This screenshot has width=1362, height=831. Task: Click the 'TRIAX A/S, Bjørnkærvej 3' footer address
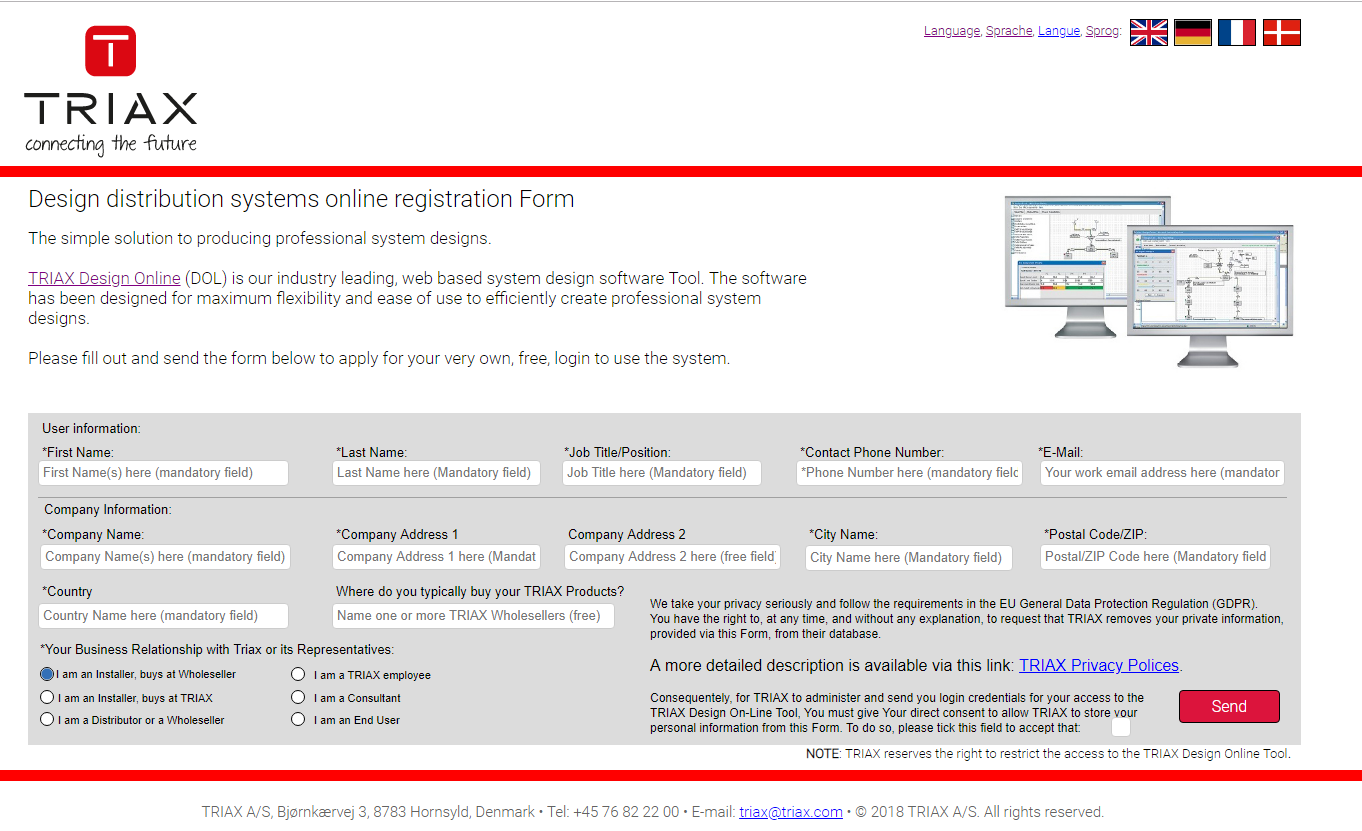pos(368,812)
